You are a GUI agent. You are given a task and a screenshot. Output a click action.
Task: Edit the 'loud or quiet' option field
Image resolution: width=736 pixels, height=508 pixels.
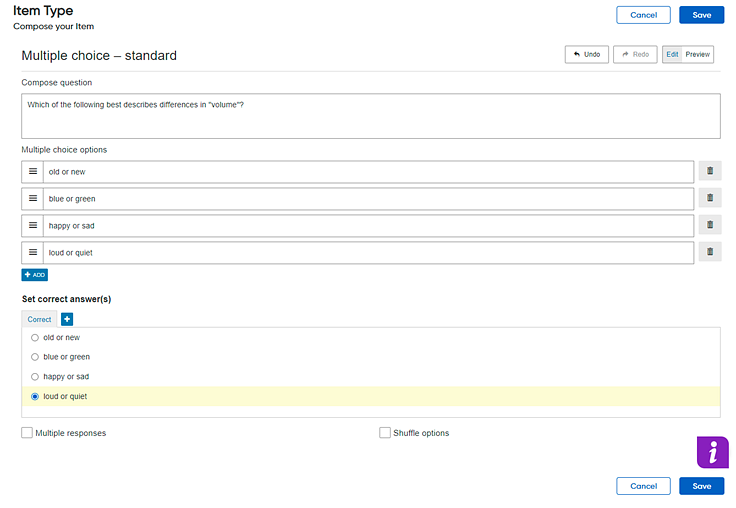[x=368, y=253]
